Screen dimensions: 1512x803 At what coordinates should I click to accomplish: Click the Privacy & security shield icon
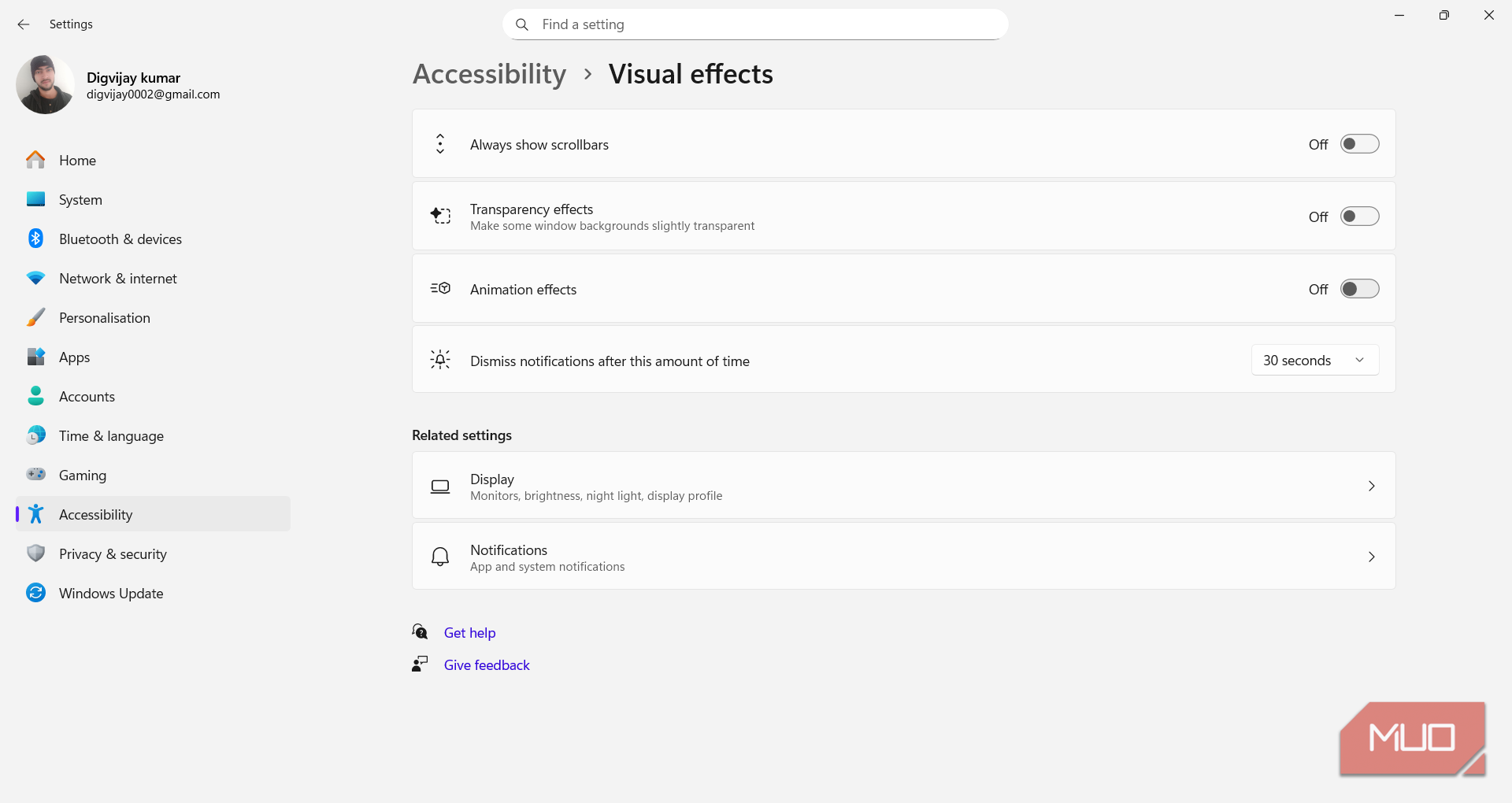35,553
